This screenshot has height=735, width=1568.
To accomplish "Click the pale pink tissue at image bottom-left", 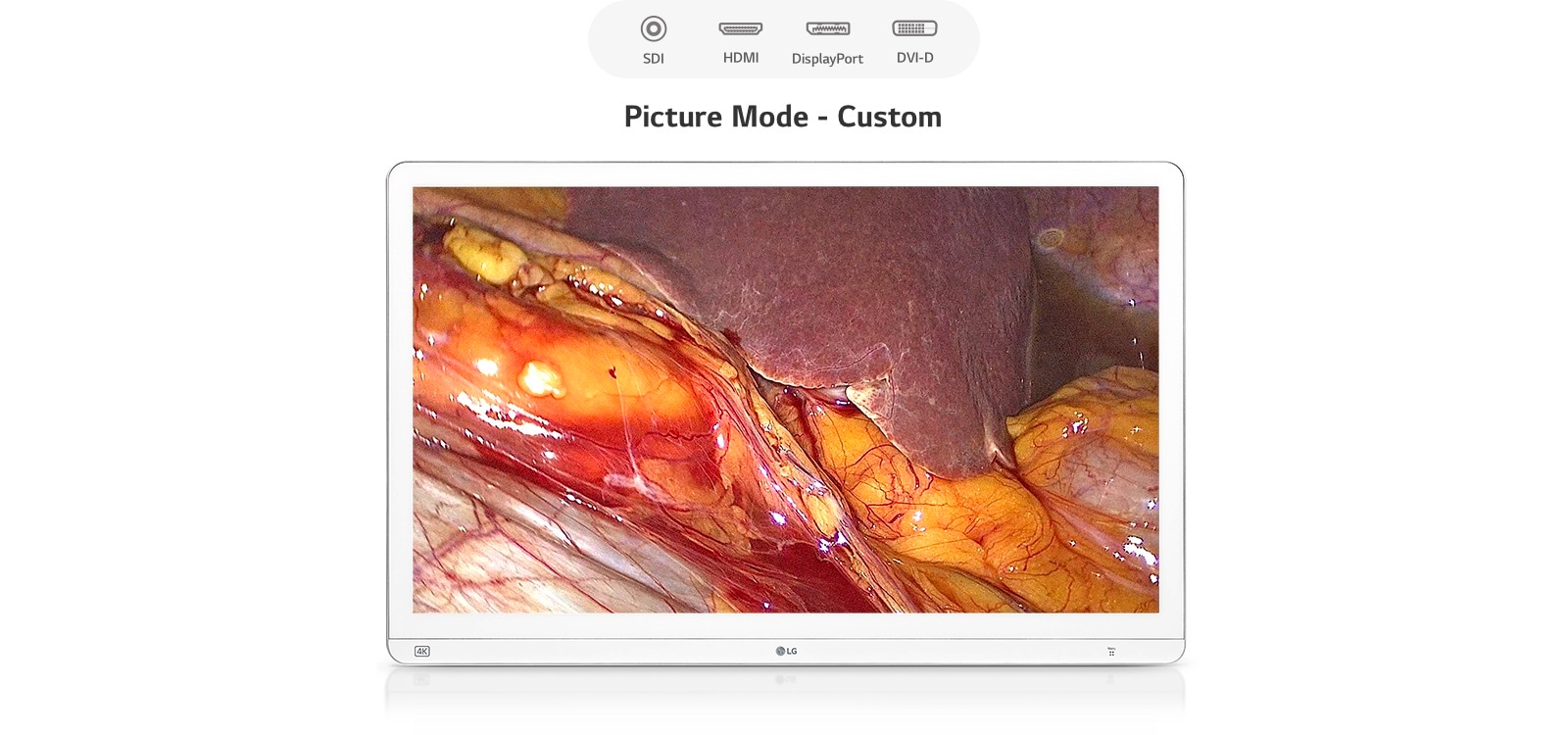I will click(x=470, y=559).
